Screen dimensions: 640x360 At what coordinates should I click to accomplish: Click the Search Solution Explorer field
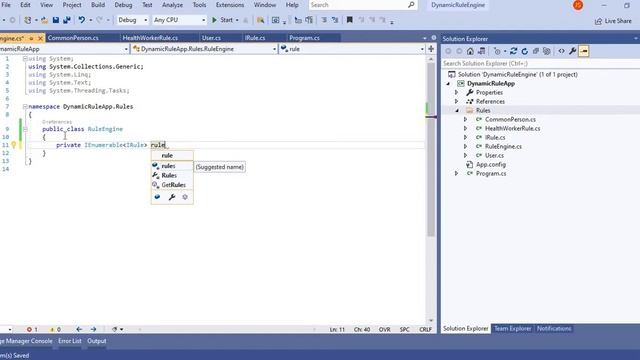(540, 64)
